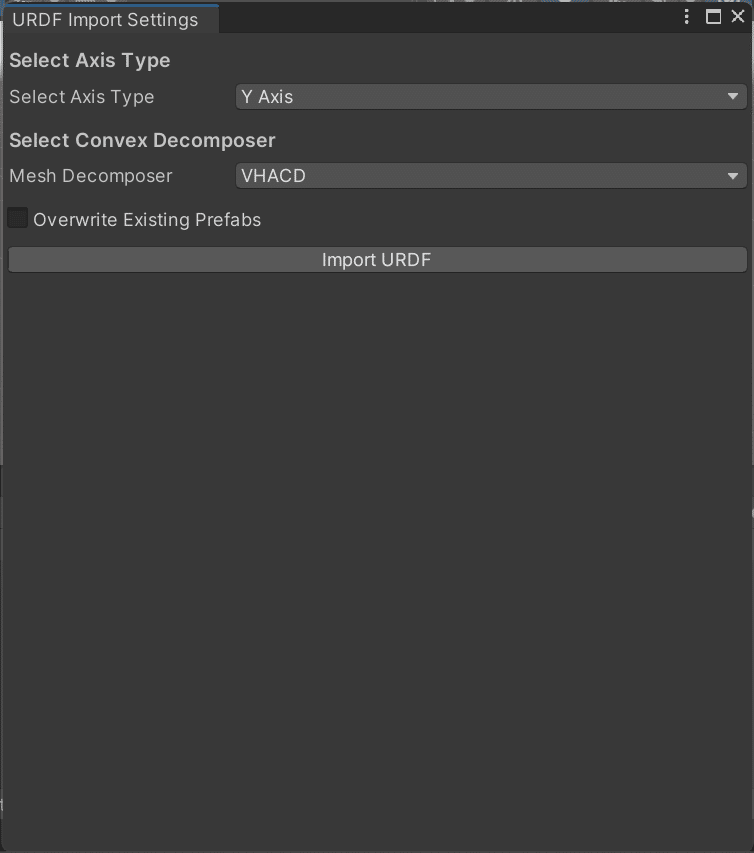The image size is (754, 853).
Task: Click the empty title bar right of the tab
Action: click(450, 18)
